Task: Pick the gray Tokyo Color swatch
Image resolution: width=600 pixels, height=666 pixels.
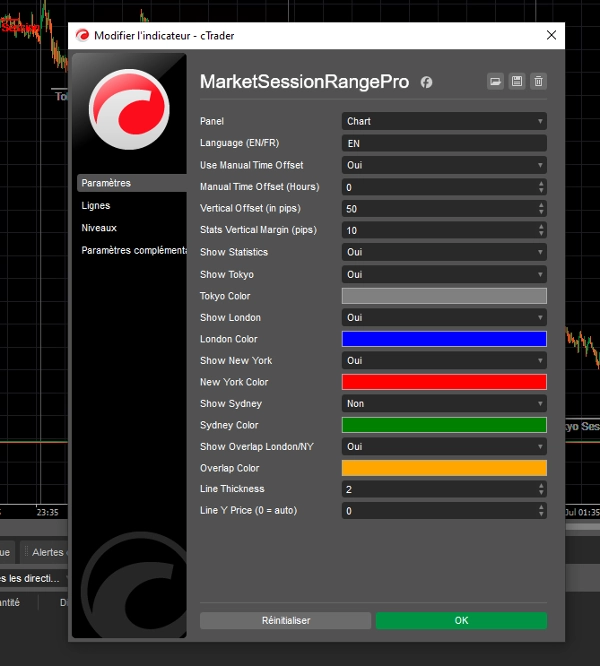Action: 444,296
